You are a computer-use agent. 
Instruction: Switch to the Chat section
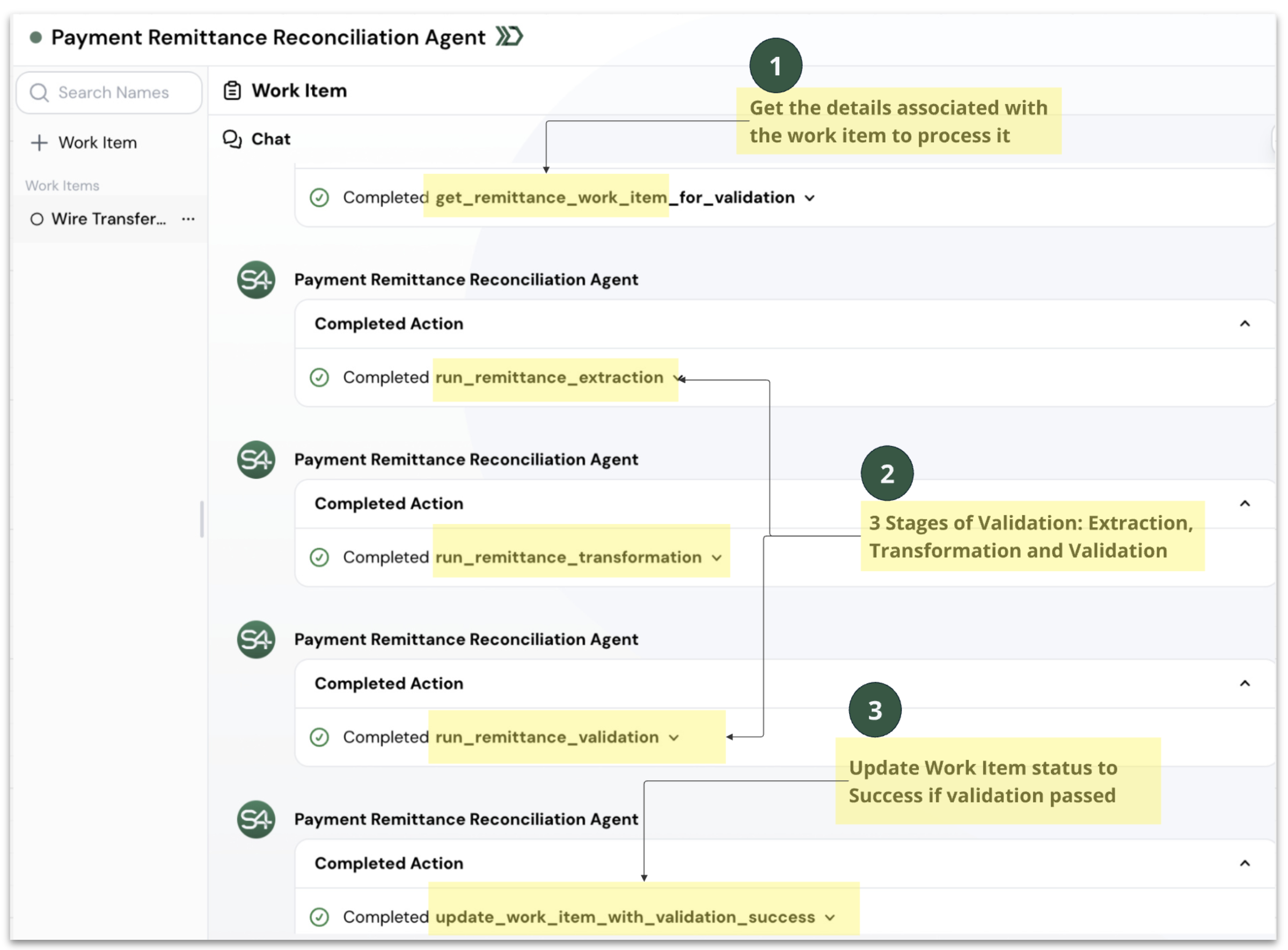point(271,139)
